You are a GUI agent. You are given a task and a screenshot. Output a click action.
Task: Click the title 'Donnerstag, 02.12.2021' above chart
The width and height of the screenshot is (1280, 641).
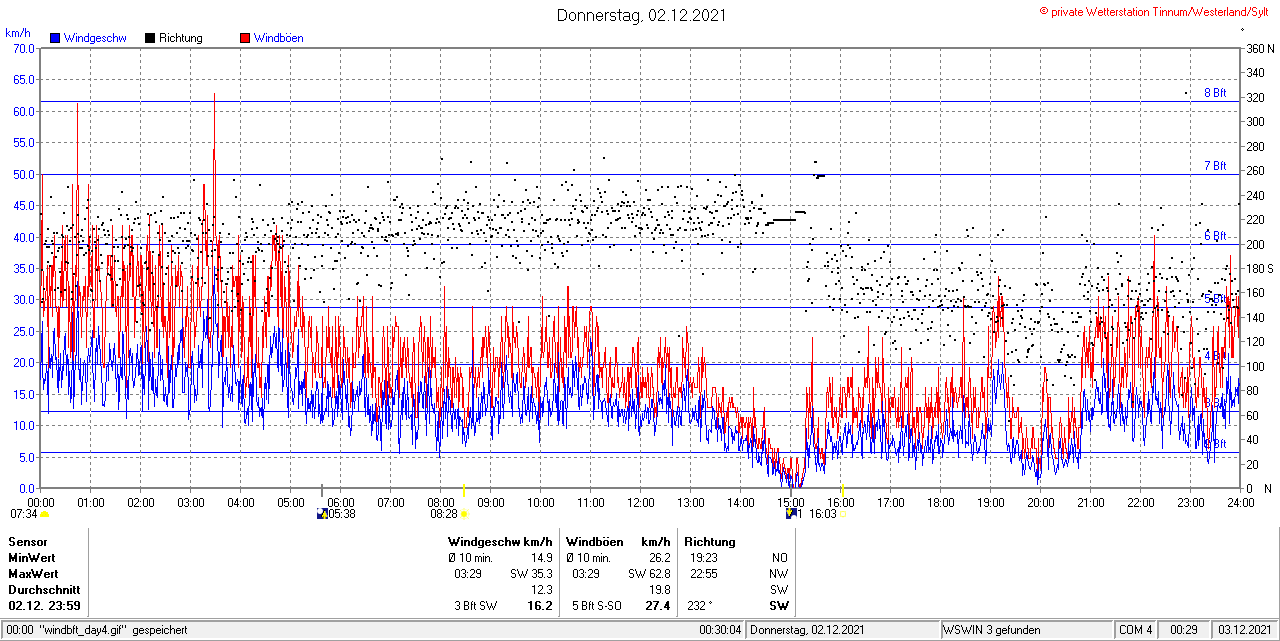click(641, 15)
